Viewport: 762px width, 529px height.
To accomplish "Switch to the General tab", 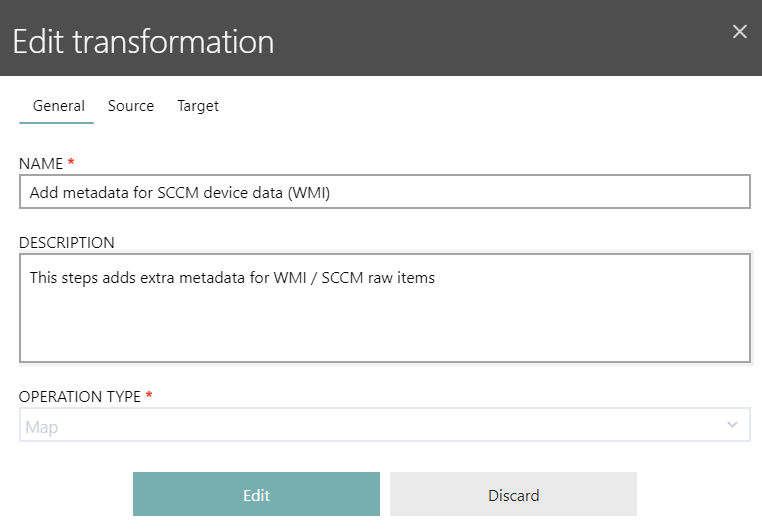I will click(58, 106).
